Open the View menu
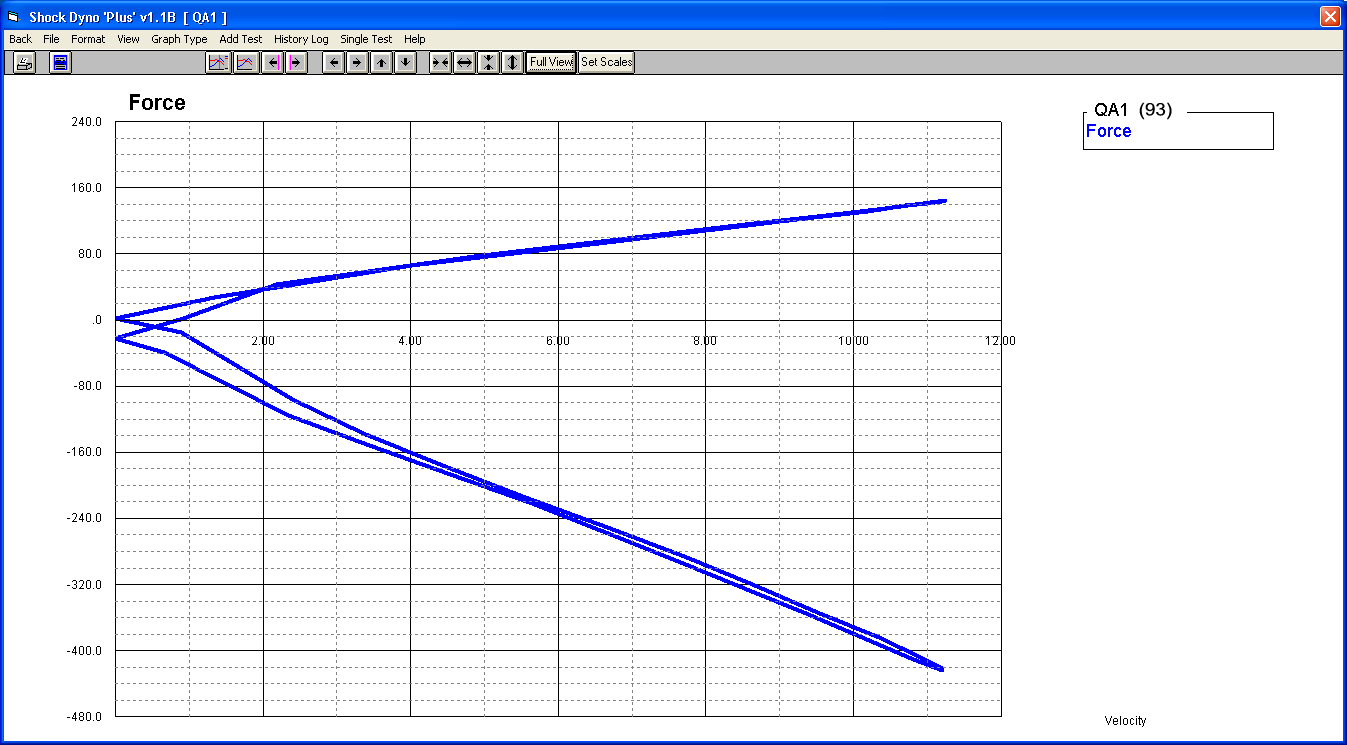The height and width of the screenshot is (745, 1347). [128, 39]
